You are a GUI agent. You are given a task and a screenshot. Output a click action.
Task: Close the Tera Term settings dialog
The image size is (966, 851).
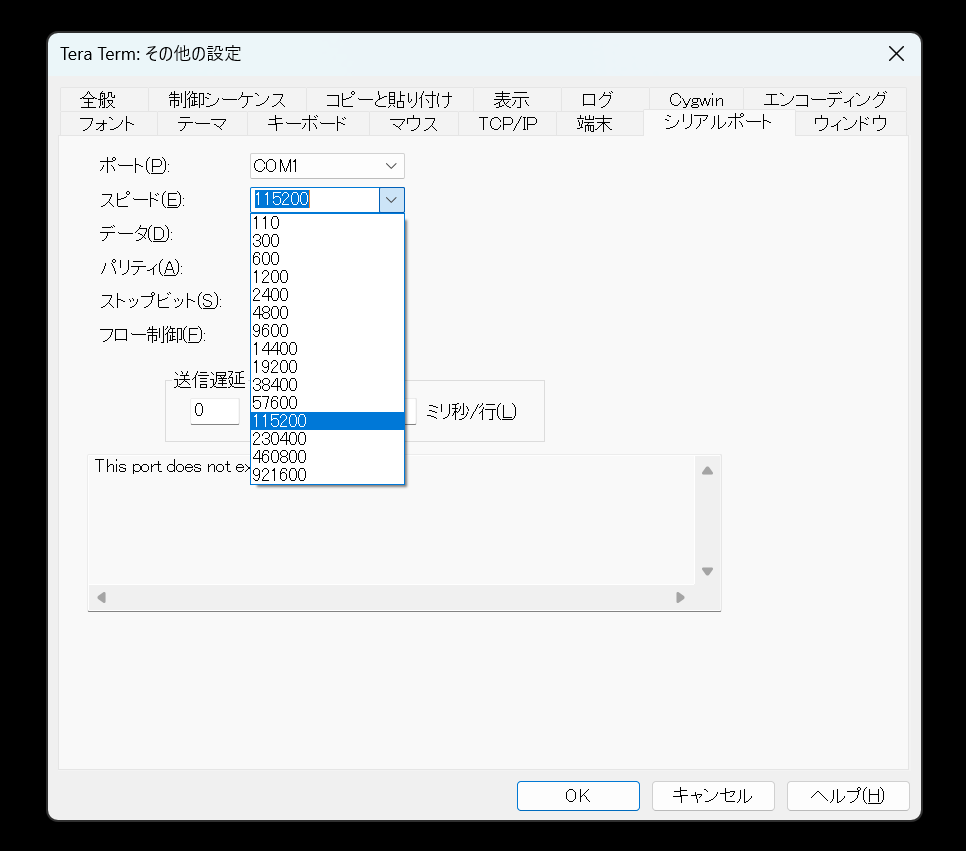[896, 54]
